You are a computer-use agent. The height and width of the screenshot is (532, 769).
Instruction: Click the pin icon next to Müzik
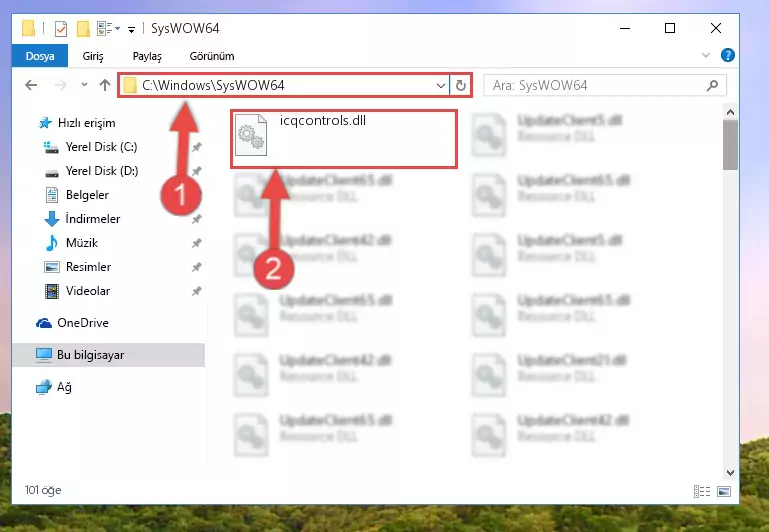click(x=197, y=243)
